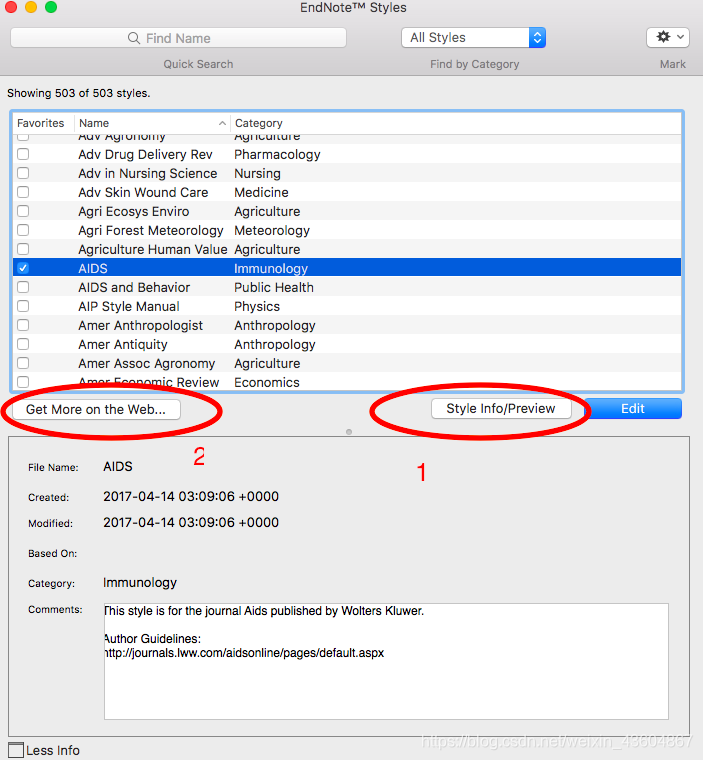
Task: Click the Immunology category value in details
Action: [140, 583]
